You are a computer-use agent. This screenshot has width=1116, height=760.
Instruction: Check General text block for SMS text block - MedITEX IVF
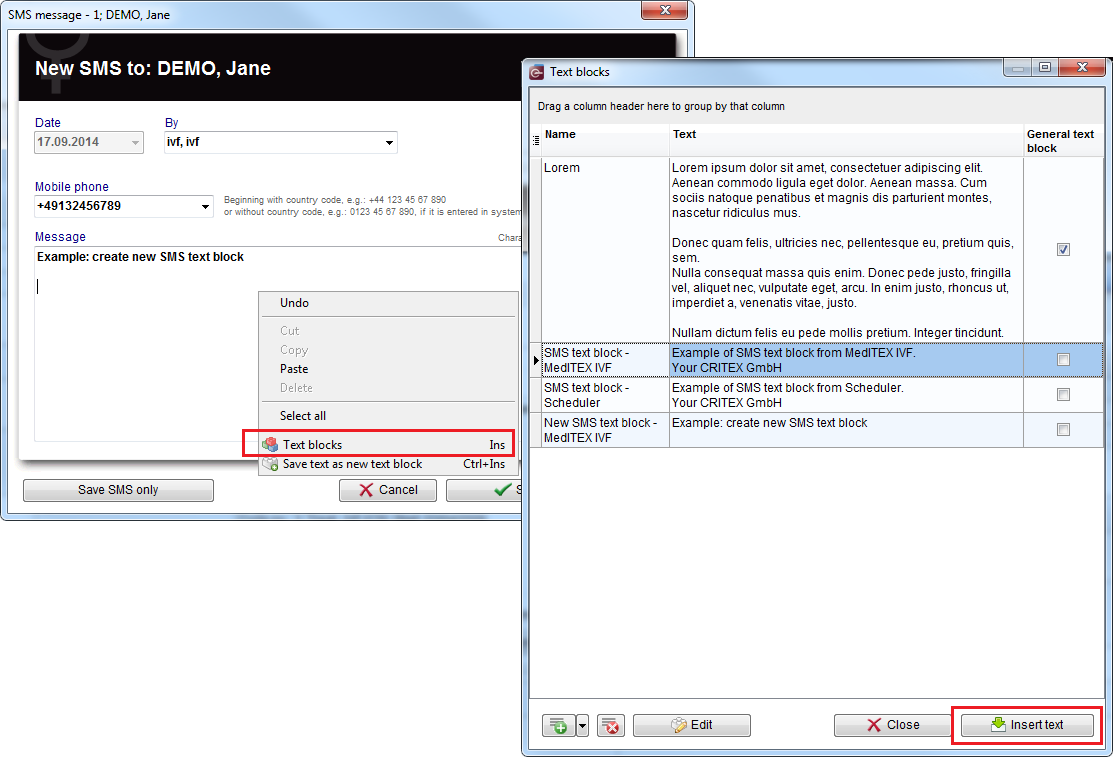click(x=1063, y=360)
